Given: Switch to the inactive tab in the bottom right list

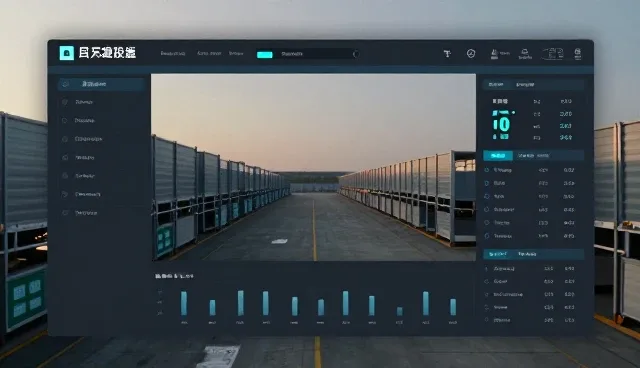Looking at the screenshot, I should click(x=527, y=254).
